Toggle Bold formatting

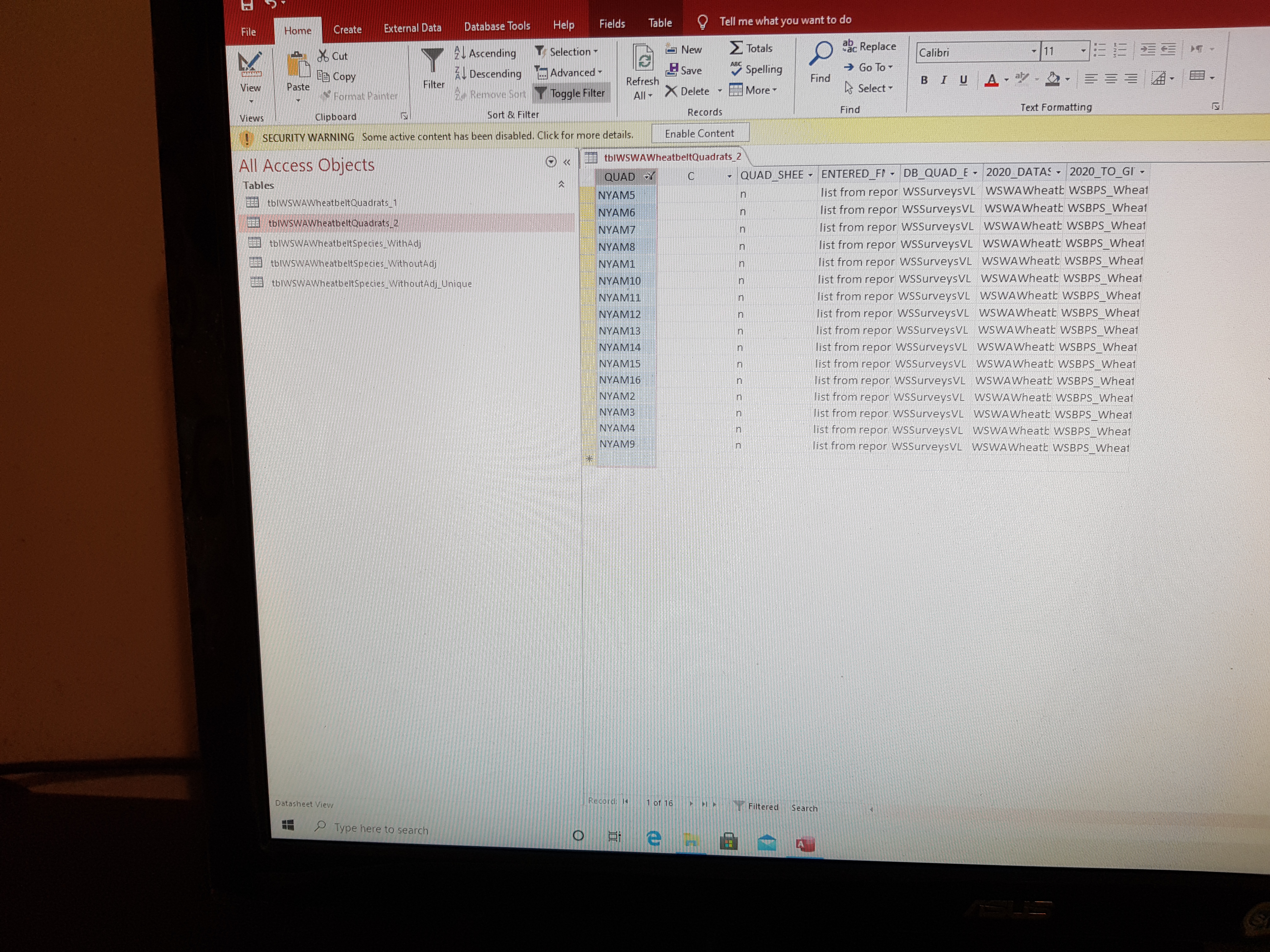924,80
